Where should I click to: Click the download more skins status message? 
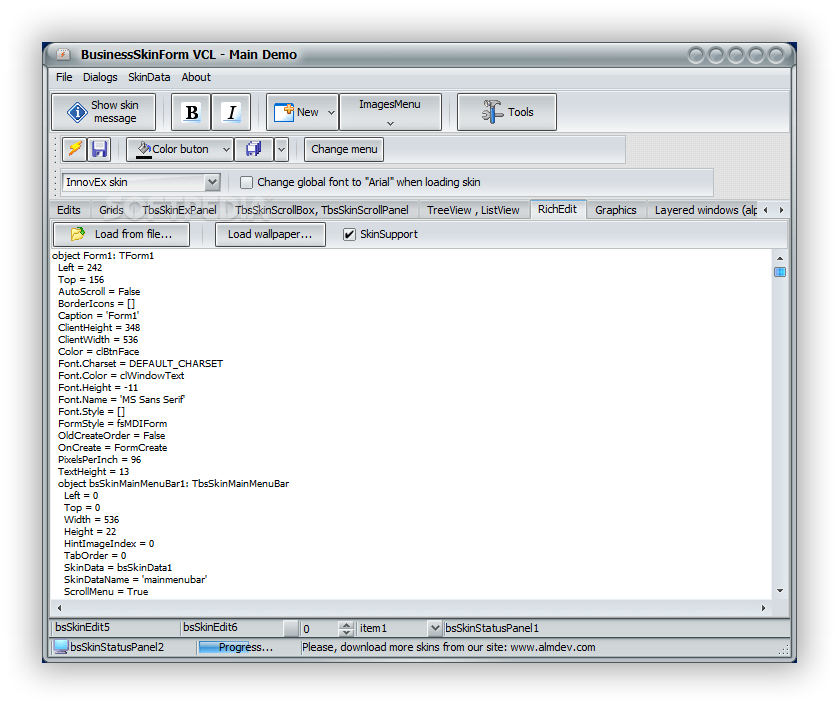coord(448,647)
